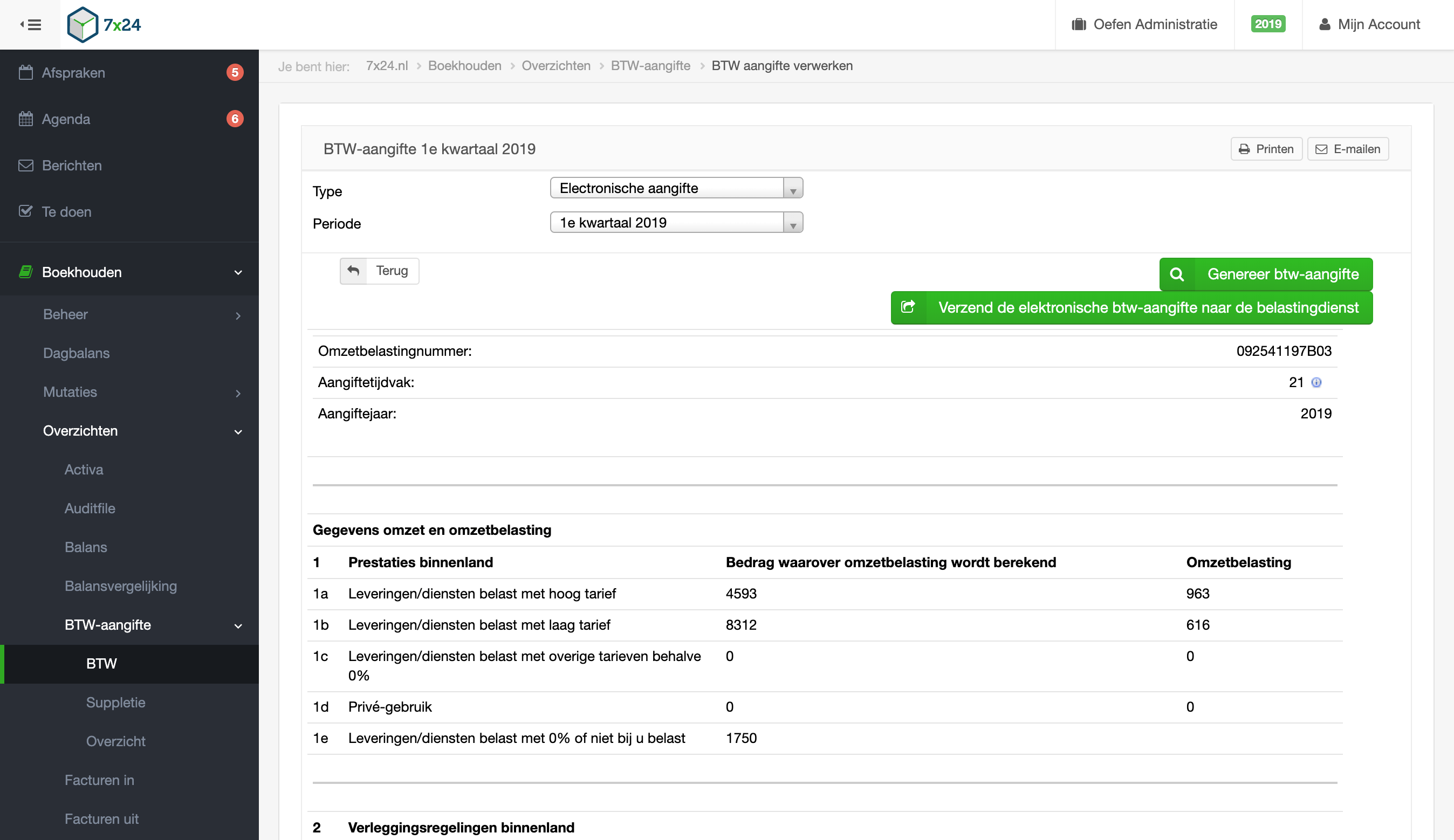Click the 1a omzetbelasting 963
This screenshot has width=1454, height=840.
pyautogui.click(x=1197, y=594)
